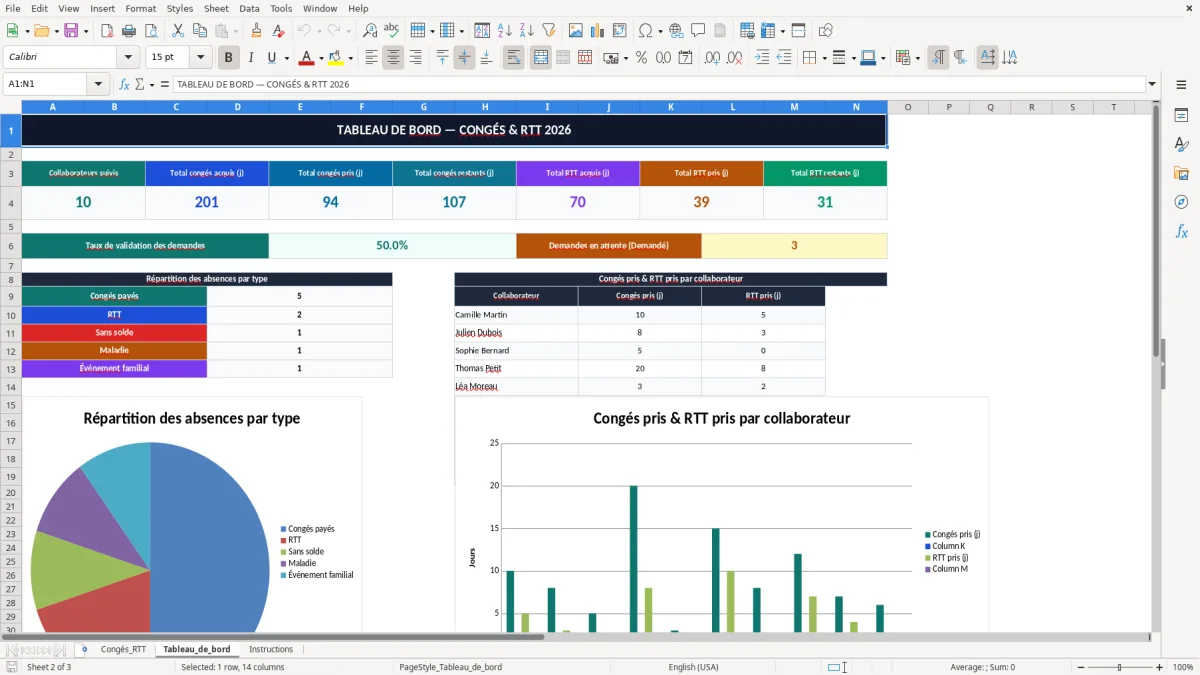Click the Copy icon

click(x=200, y=31)
